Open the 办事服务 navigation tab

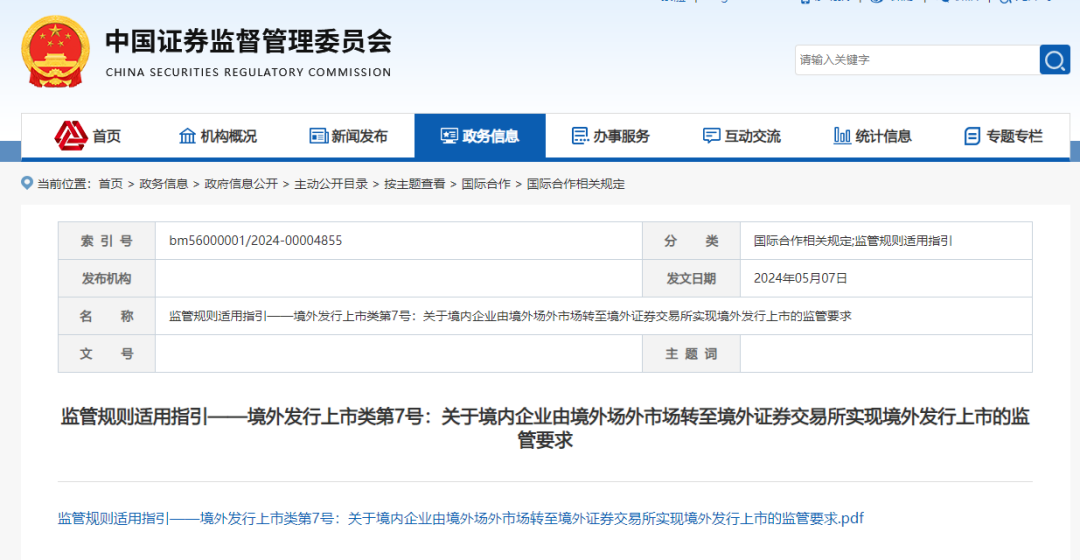coord(611,136)
